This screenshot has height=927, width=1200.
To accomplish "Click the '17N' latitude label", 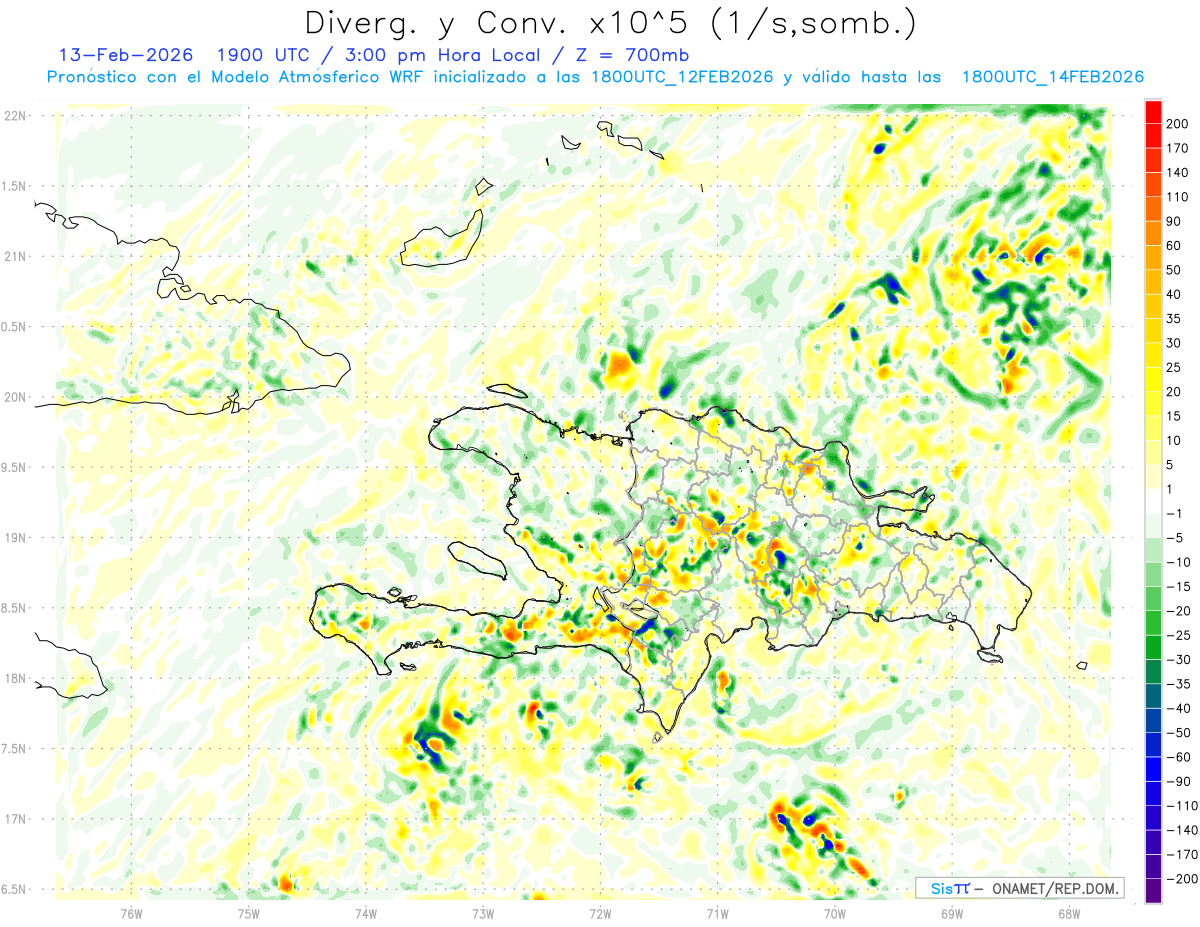I will [x=15, y=819].
